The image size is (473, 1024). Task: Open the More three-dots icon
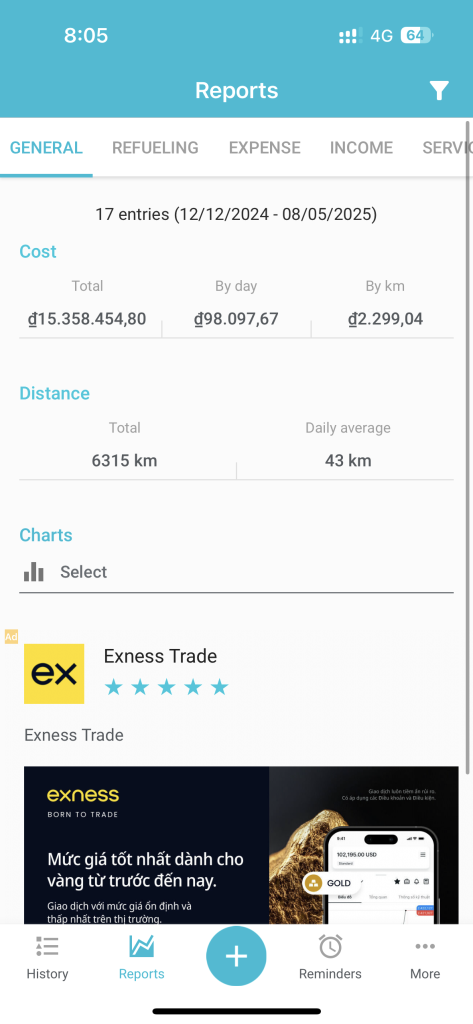tap(425, 946)
